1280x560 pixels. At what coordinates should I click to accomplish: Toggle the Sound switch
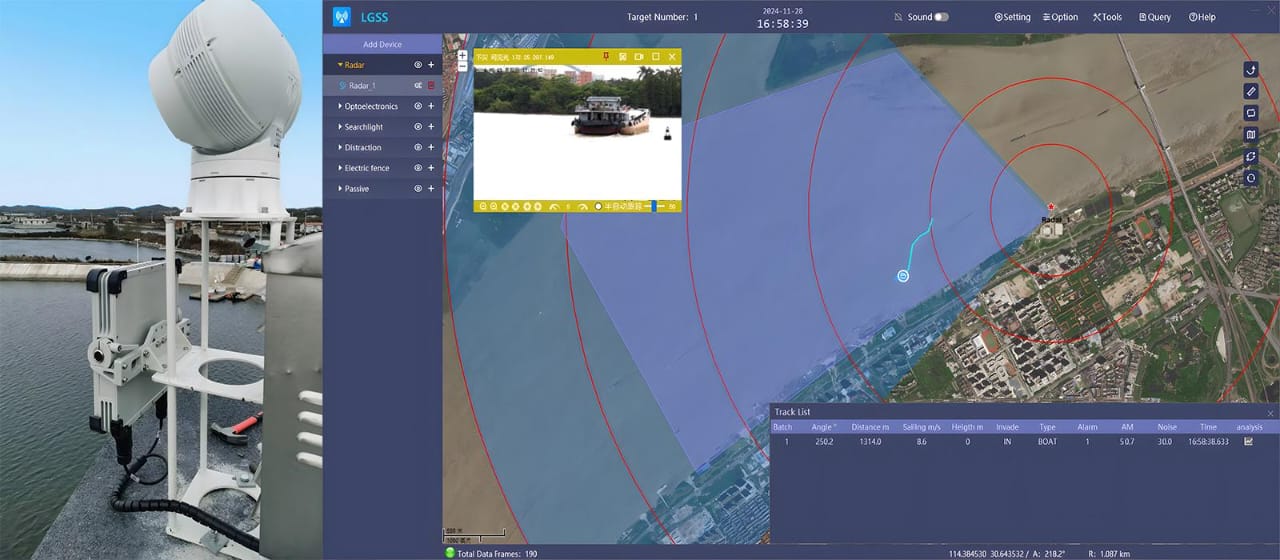(942, 17)
